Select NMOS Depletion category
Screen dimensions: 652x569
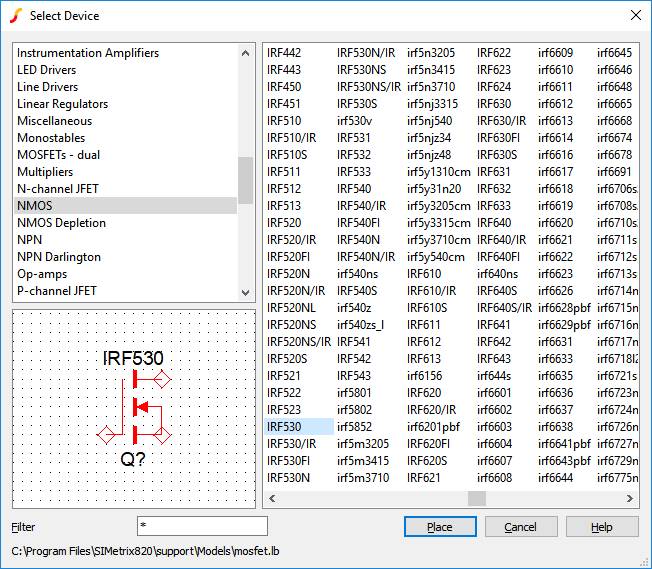click(61, 223)
